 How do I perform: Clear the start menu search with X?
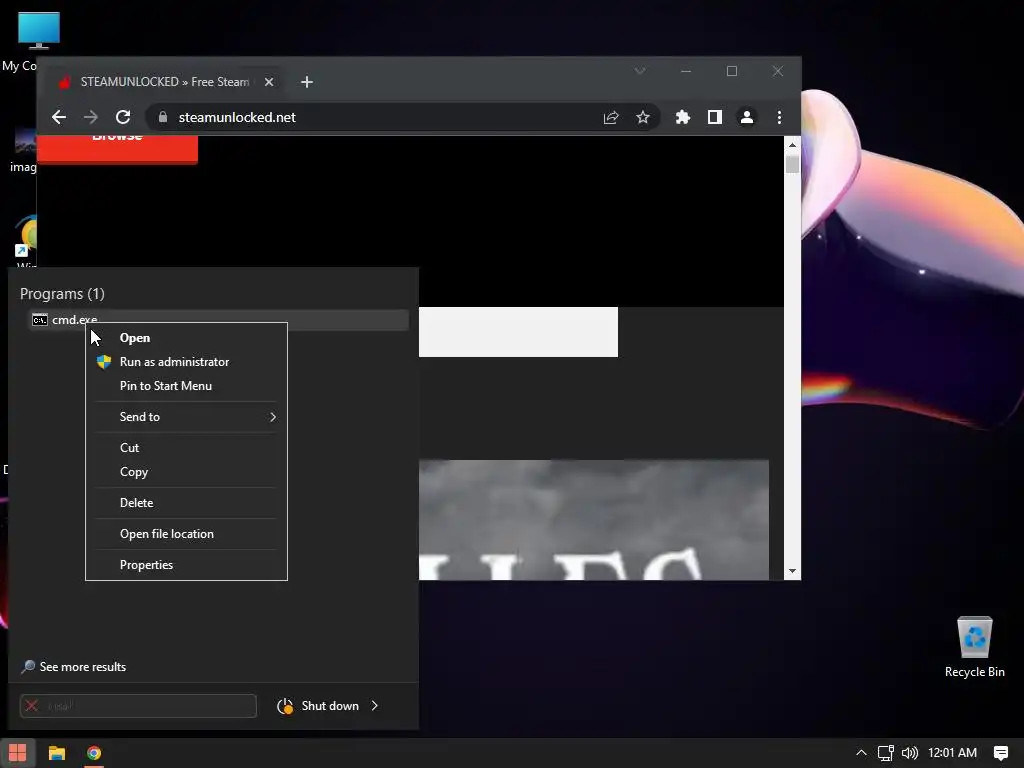click(31, 705)
